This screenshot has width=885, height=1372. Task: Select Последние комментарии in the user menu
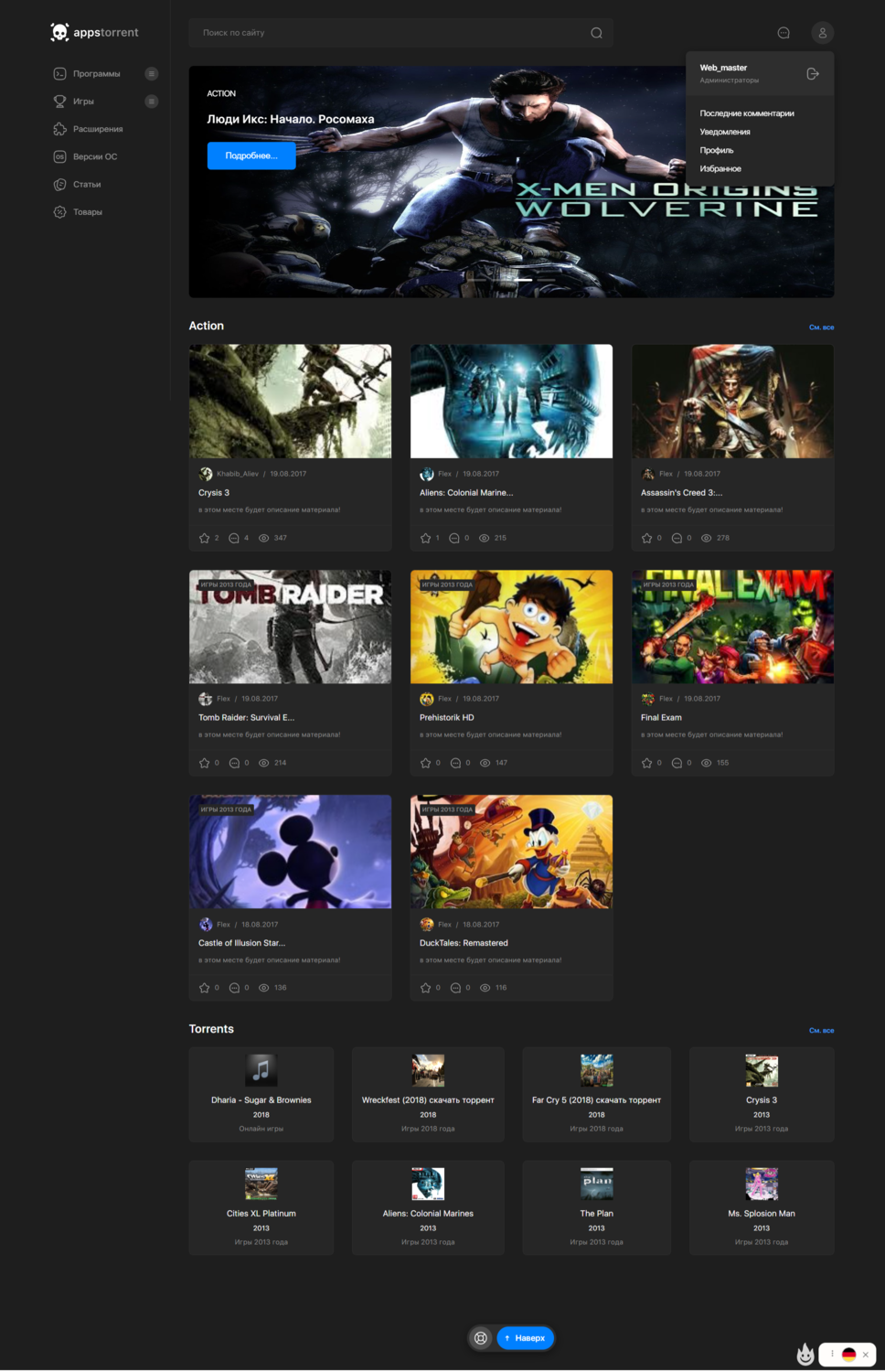(747, 113)
